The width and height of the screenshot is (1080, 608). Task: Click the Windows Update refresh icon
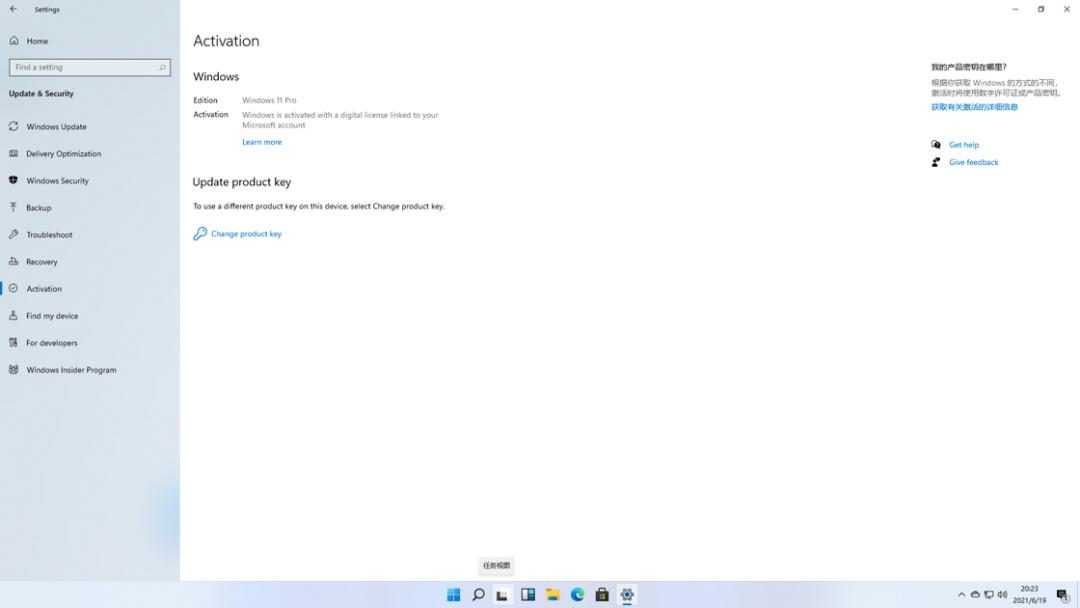tap(13, 127)
